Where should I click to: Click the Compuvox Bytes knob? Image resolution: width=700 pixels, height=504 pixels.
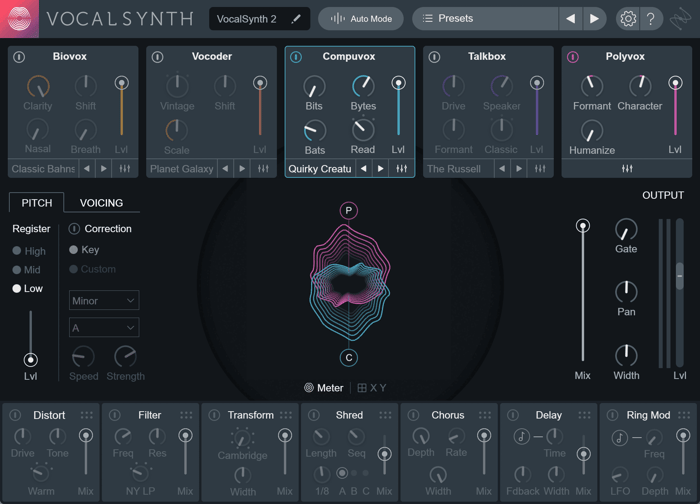coord(363,86)
